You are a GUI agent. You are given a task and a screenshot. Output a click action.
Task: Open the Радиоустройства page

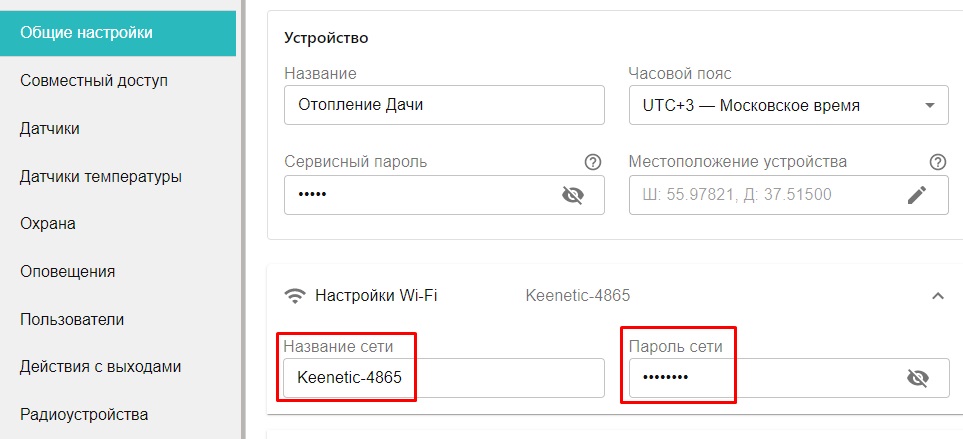(84, 415)
